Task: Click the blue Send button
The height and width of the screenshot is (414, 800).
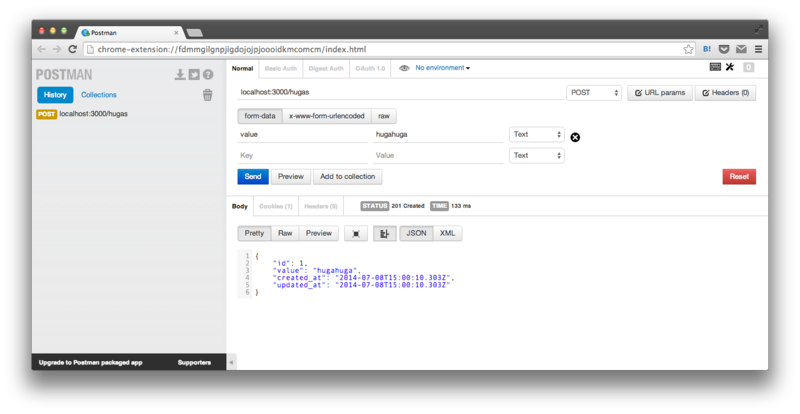Action: (x=253, y=177)
